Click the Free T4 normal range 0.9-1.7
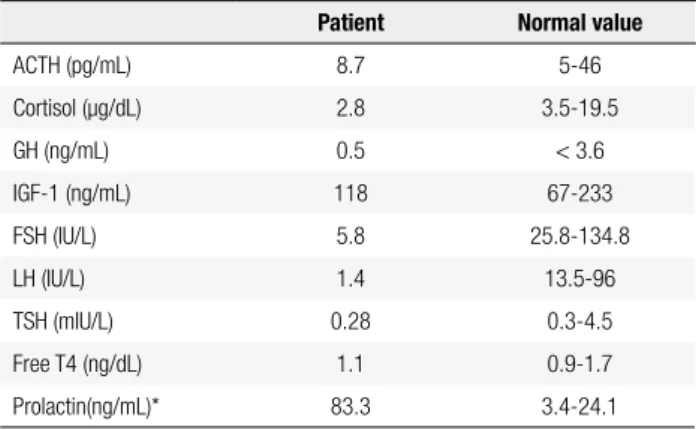Image resolution: width=696 pixels, height=430 pixels. [x=580, y=364]
